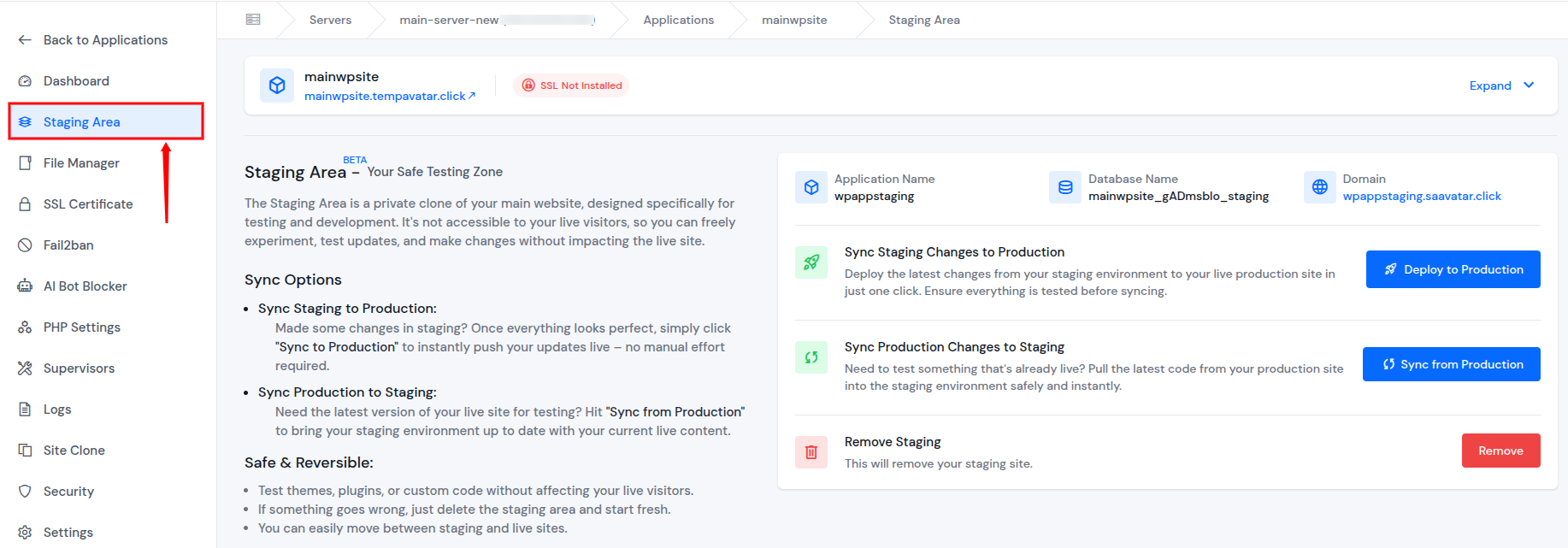Click the File Manager document icon
This screenshot has width=1568, height=548.
pyautogui.click(x=25, y=163)
